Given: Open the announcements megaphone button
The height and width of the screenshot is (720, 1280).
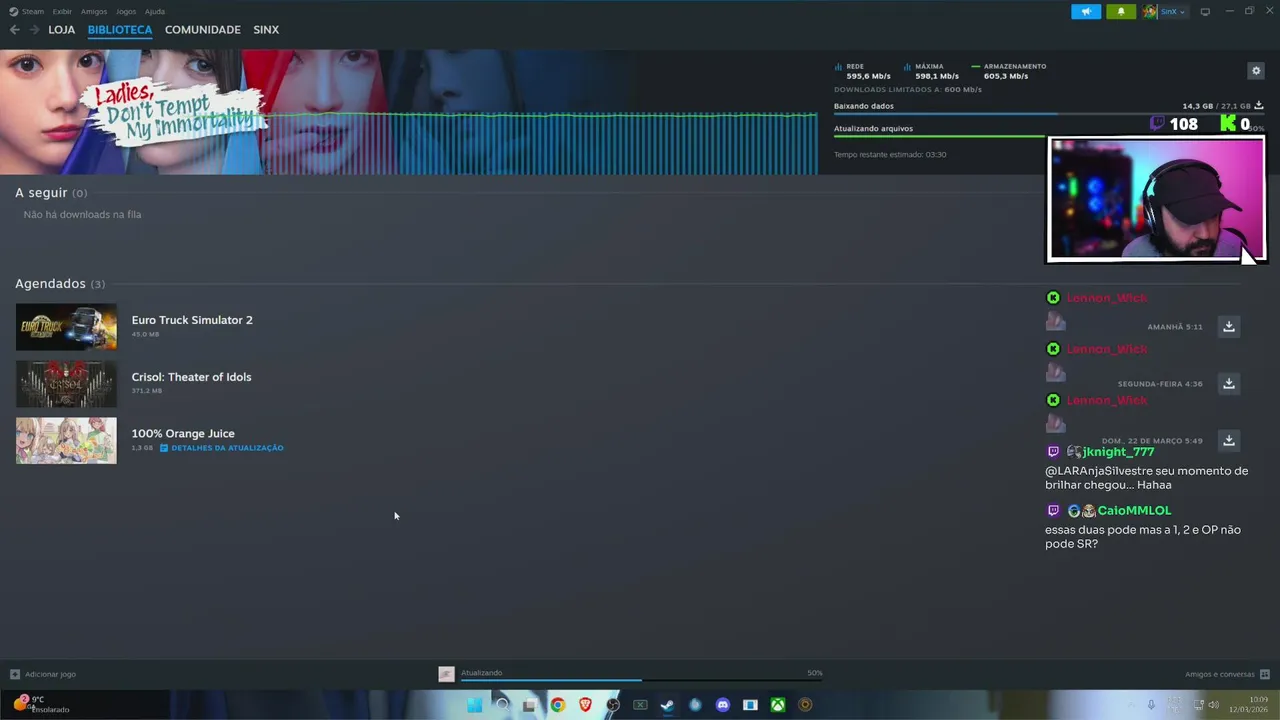Looking at the screenshot, I should pyautogui.click(x=1086, y=12).
